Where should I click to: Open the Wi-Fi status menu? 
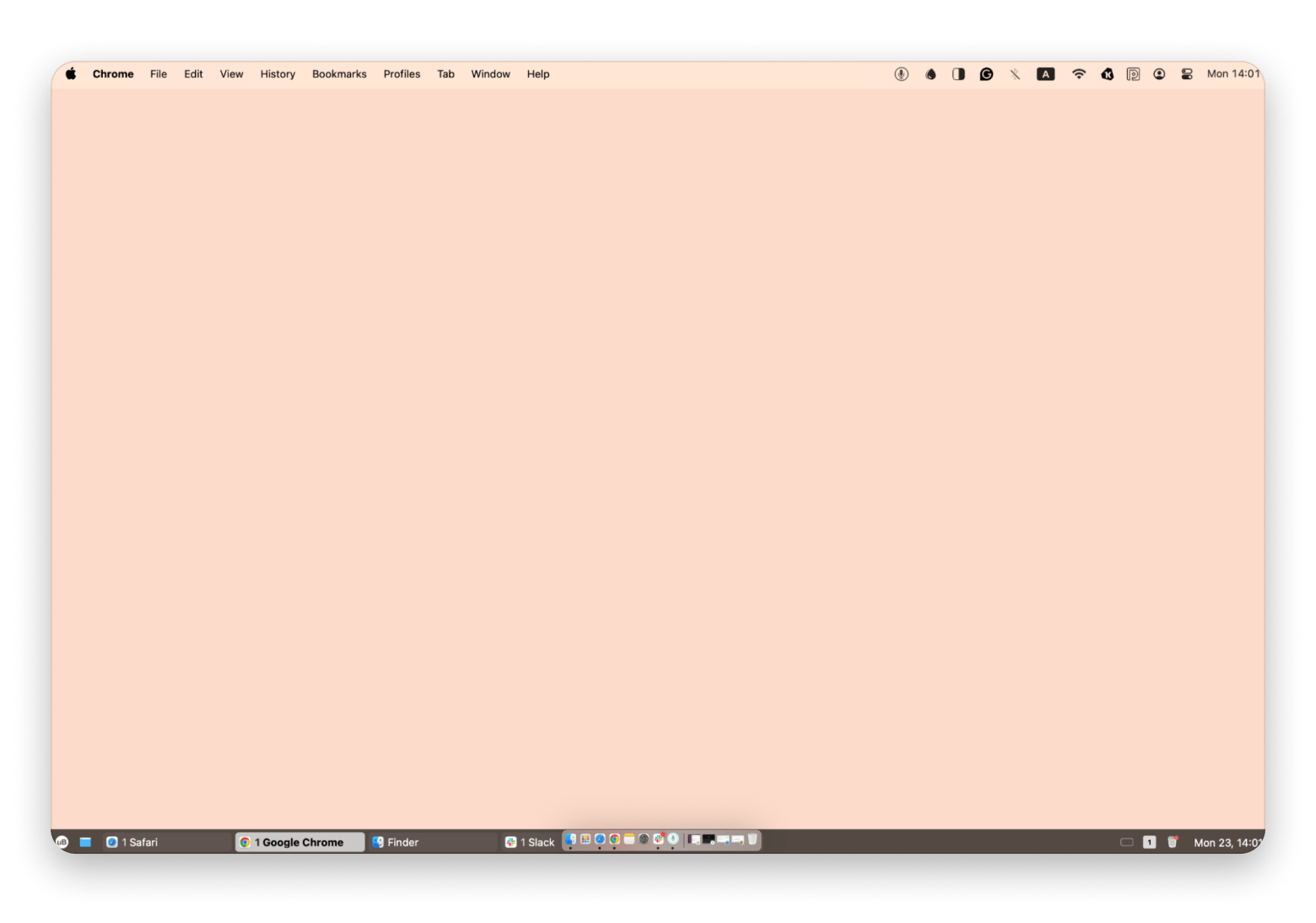1078,74
